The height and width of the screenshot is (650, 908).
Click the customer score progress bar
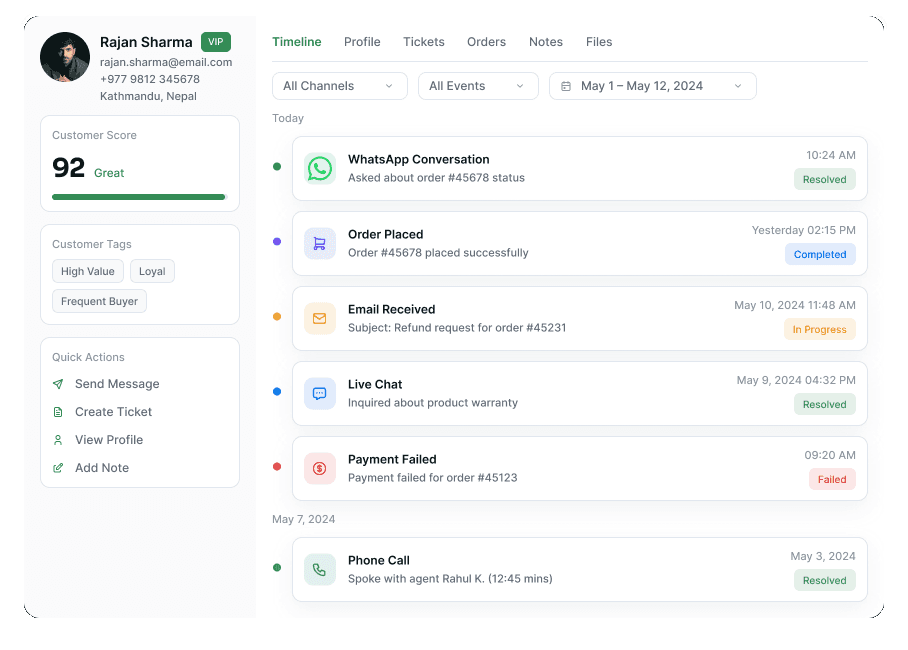pos(140,197)
